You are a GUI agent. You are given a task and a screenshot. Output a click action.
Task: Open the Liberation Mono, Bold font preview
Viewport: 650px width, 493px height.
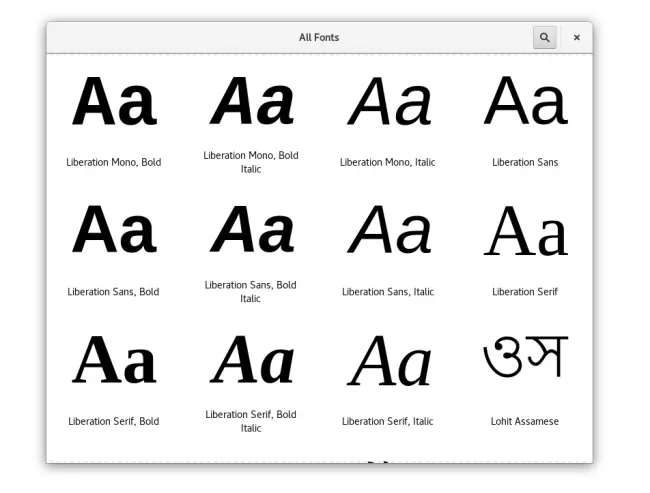pyautogui.click(x=114, y=101)
